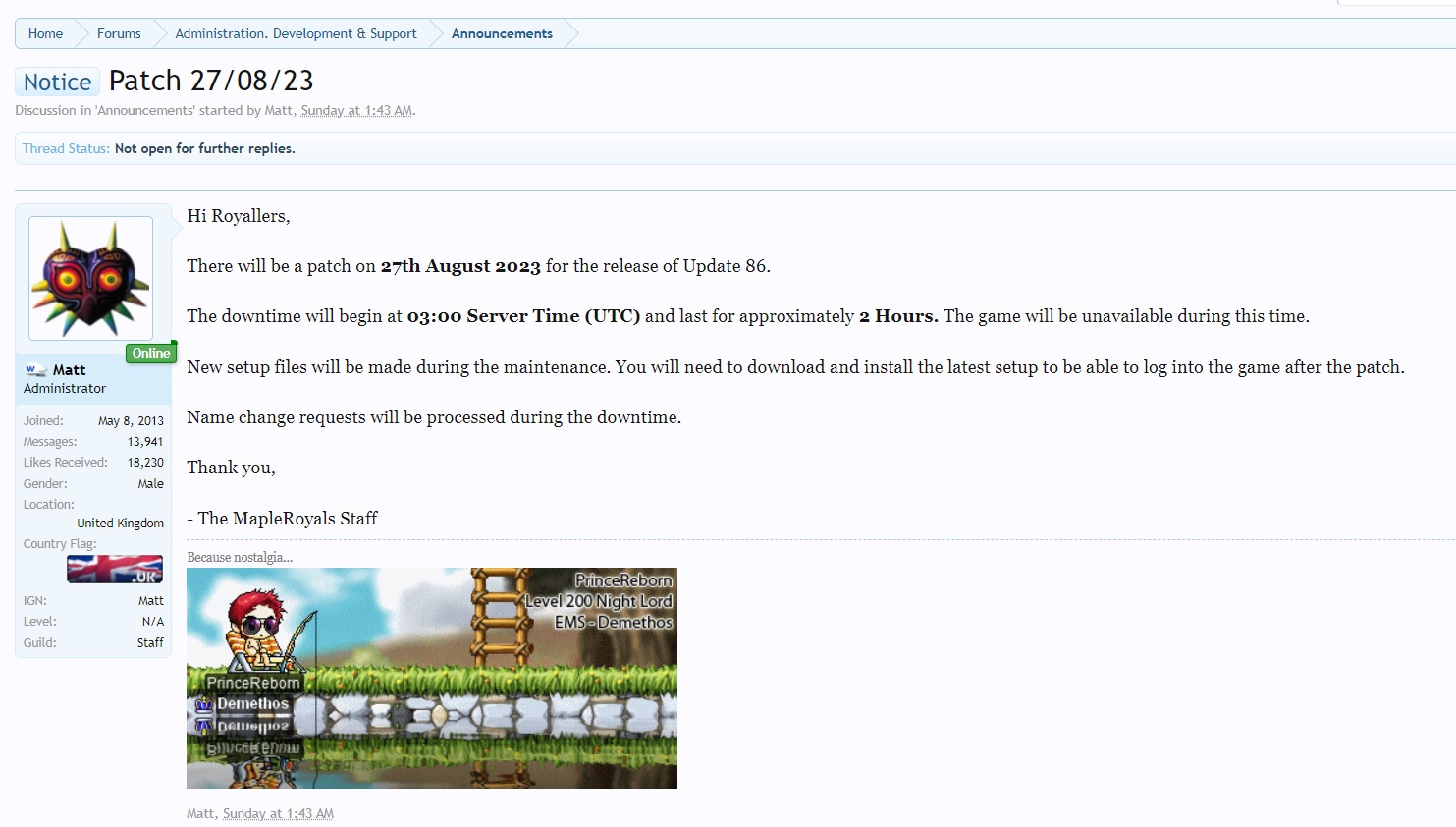View Matt's message count 13,941
Viewport: 1456px width, 827px height.
pos(145,442)
